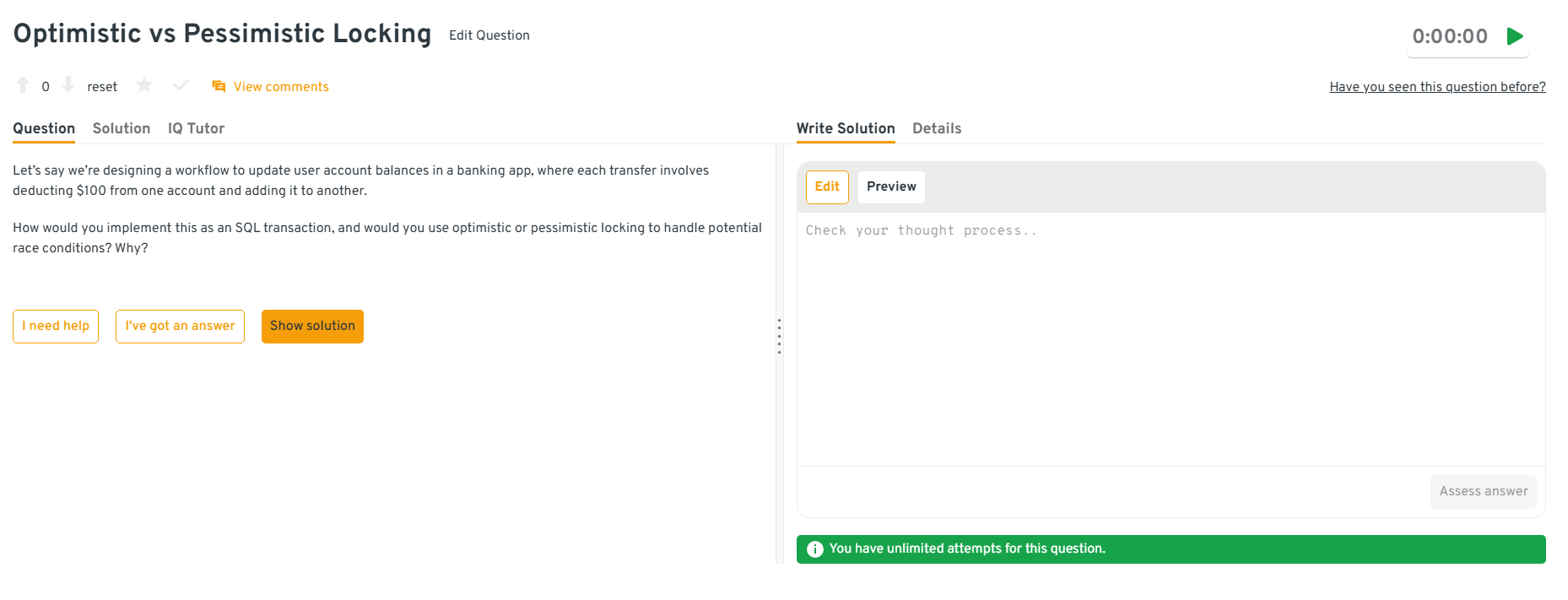Image resolution: width=1568 pixels, height=600 pixels.
Task: Open the Details tab
Action: click(937, 128)
